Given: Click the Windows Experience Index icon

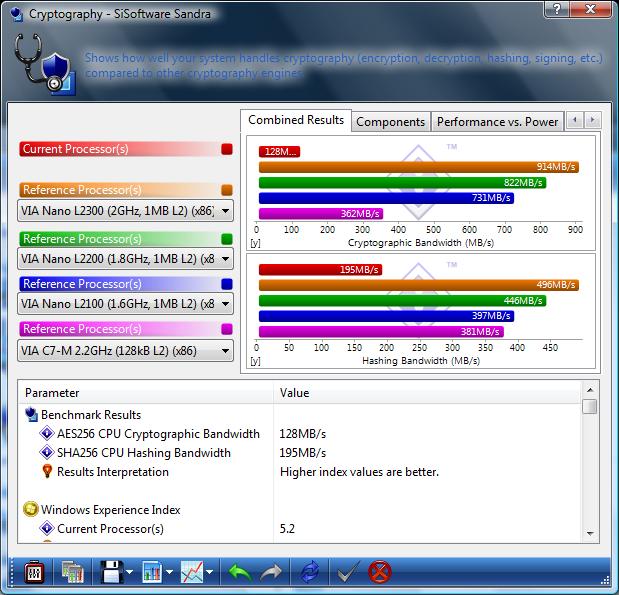Looking at the screenshot, I should pyautogui.click(x=31, y=509).
